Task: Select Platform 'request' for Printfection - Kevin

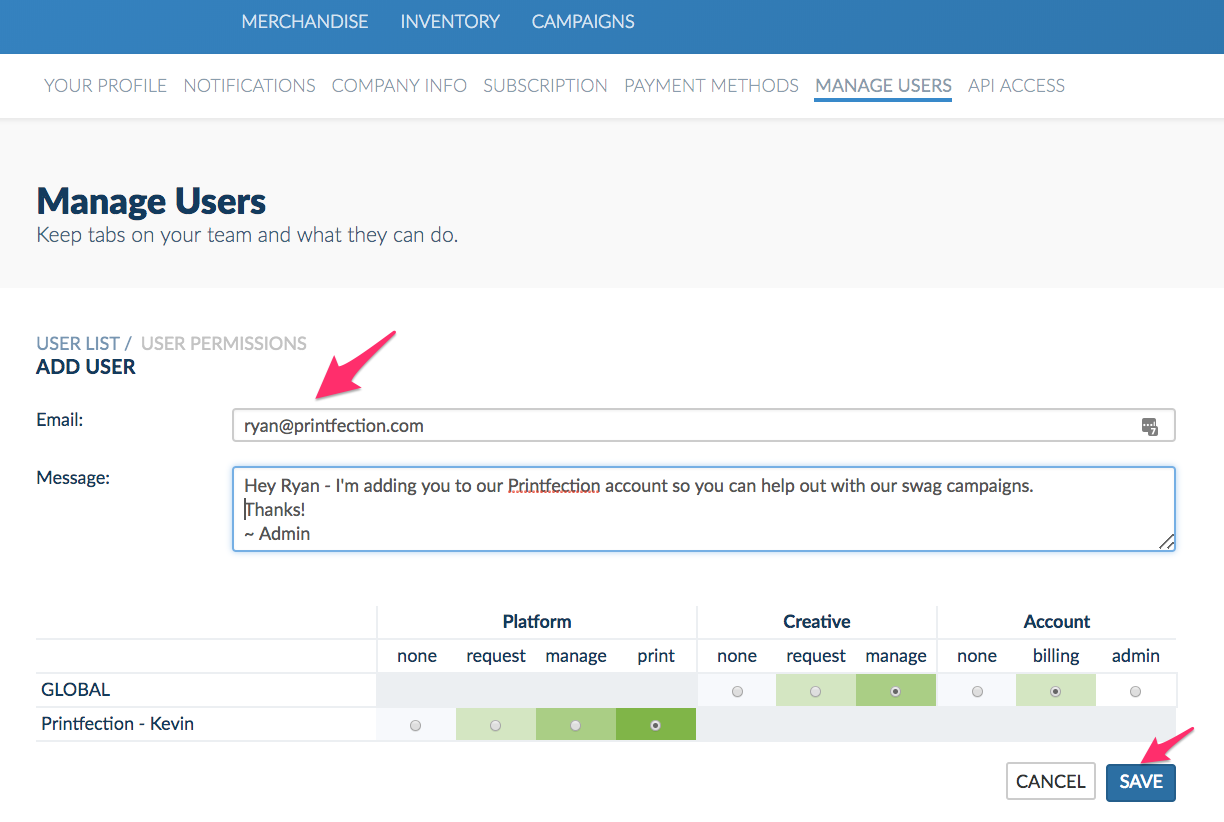Action: pyautogui.click(x=496, y=725)
